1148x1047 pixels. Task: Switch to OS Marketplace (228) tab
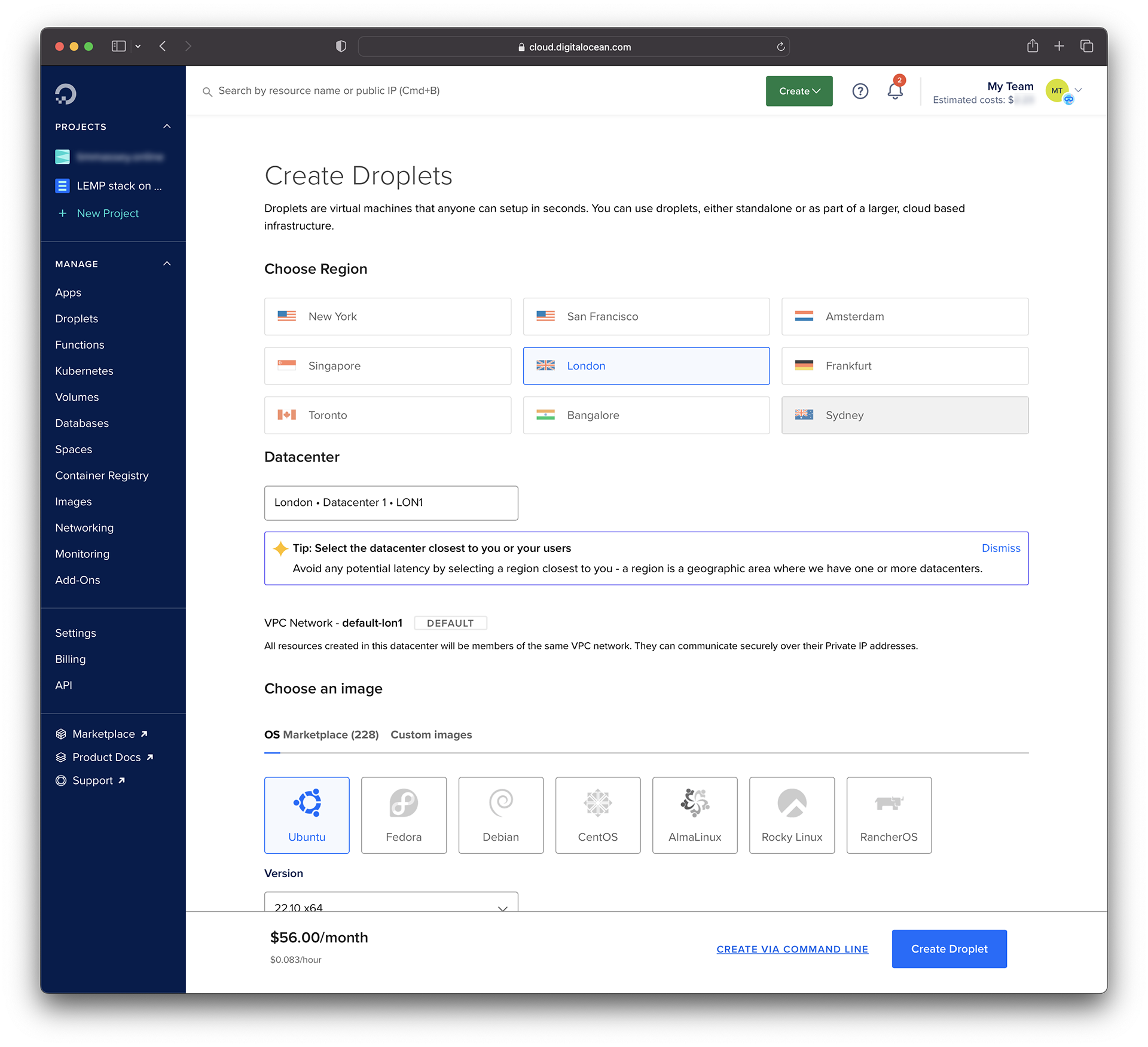pyautogui.click(x=322, y=735)
